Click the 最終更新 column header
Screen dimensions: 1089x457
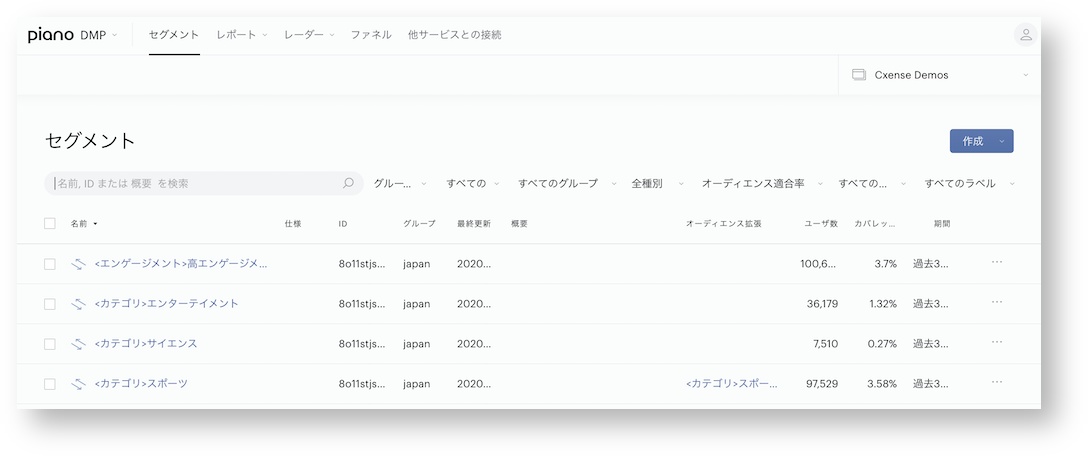pyautogui.click(x=474, y=224)
